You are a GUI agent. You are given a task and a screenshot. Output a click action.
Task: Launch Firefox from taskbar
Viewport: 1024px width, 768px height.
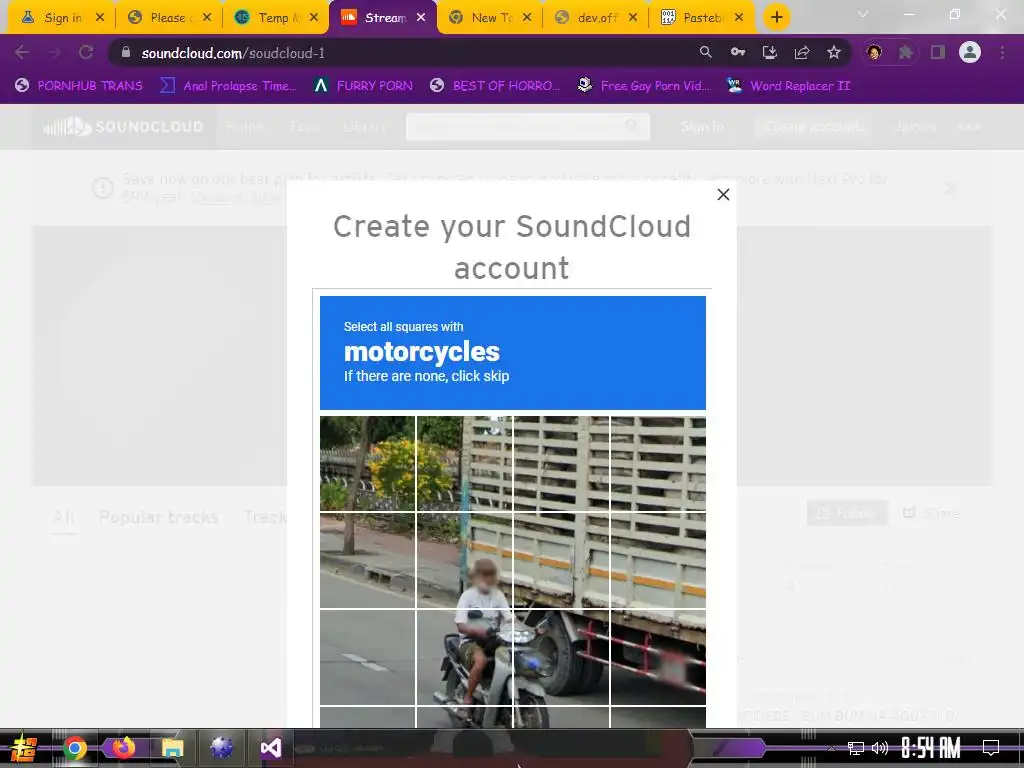[x=123, y=748]
